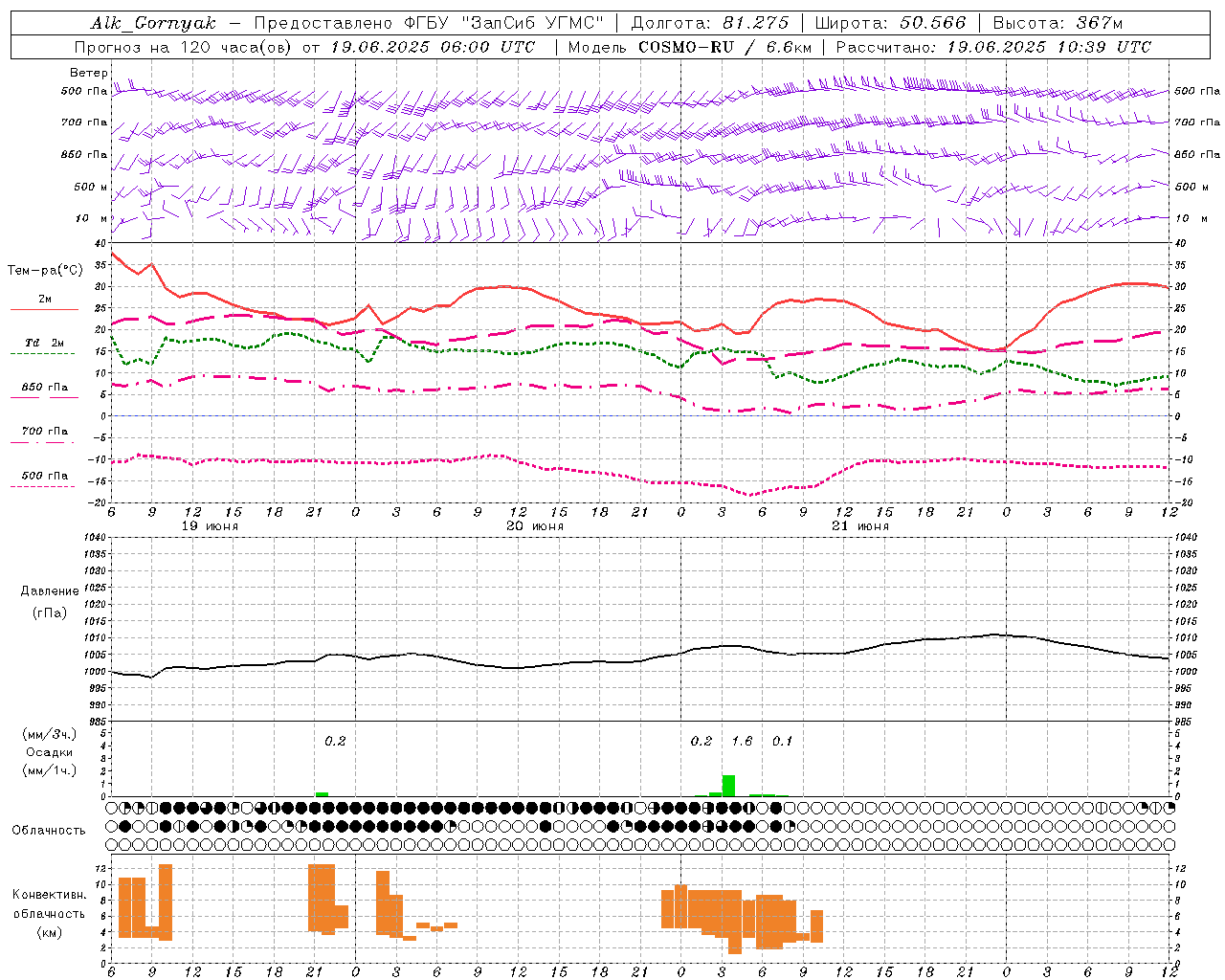Select the elevation text Высота: 367м
1225x980 pixels.
point(1058,23)
